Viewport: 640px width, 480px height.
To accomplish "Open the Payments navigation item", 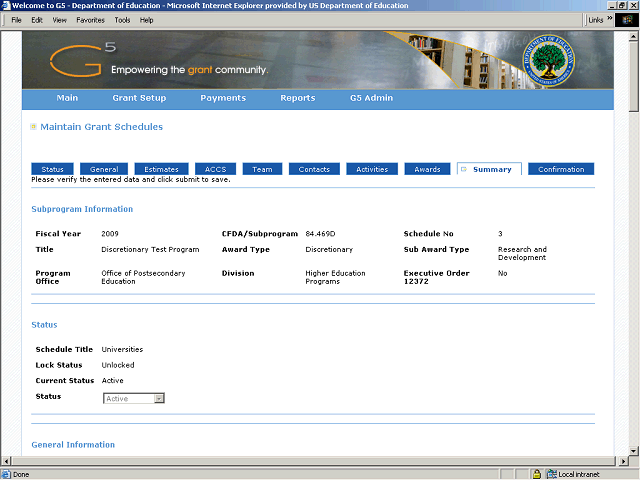I will click(x=223, y=98).
